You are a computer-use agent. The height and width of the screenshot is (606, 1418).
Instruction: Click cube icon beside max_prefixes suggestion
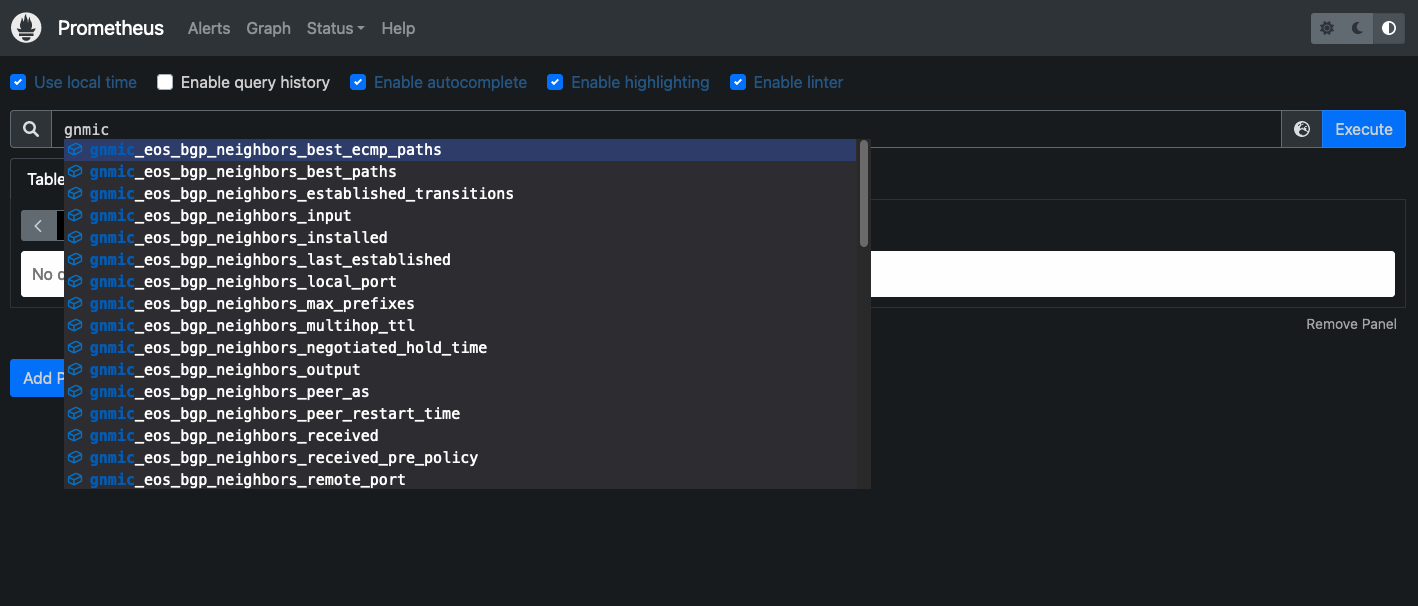[x=76, y=304]
